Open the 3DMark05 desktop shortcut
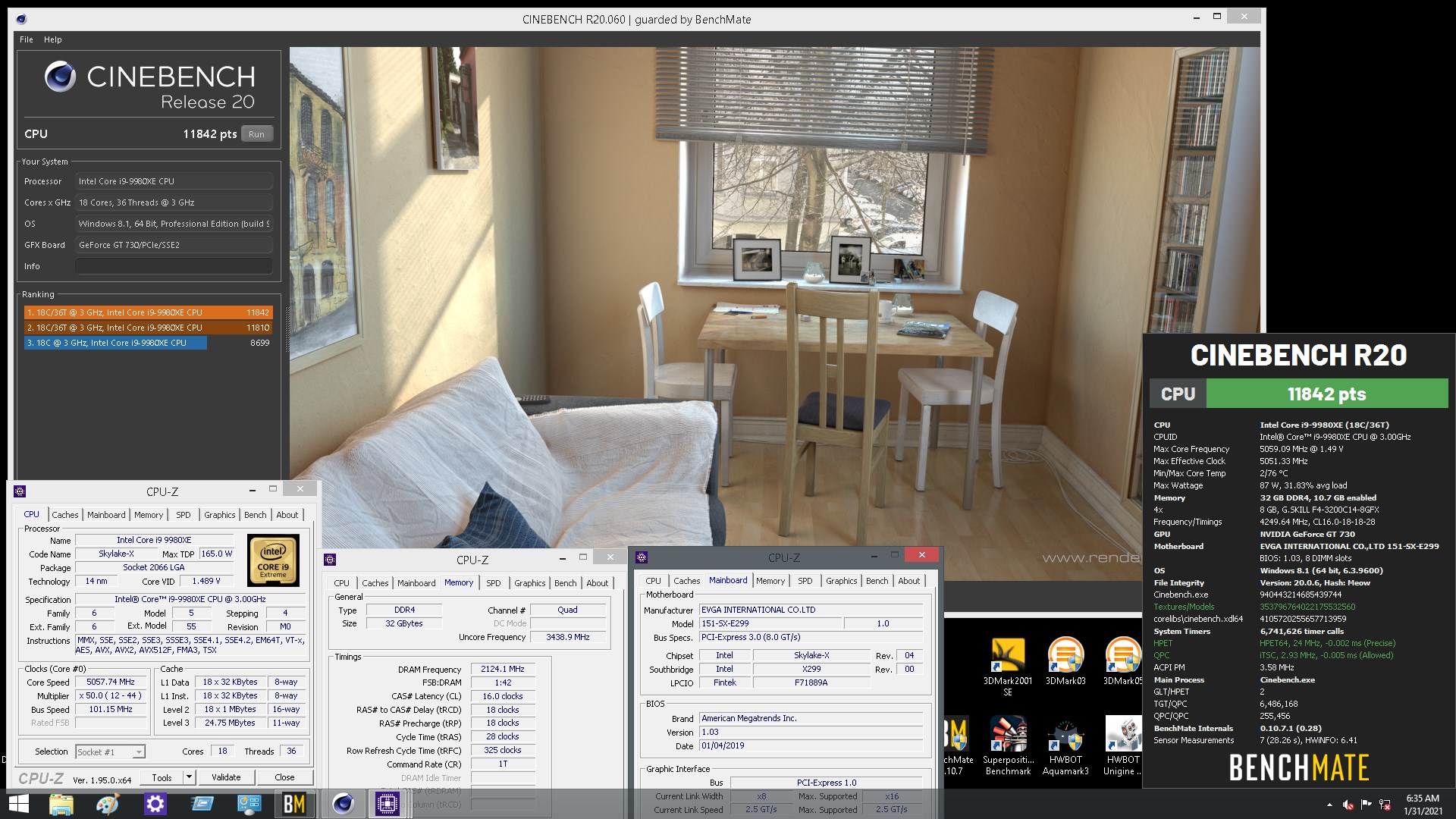This screenshot has width=1456, height=819. pos(1122,661)
